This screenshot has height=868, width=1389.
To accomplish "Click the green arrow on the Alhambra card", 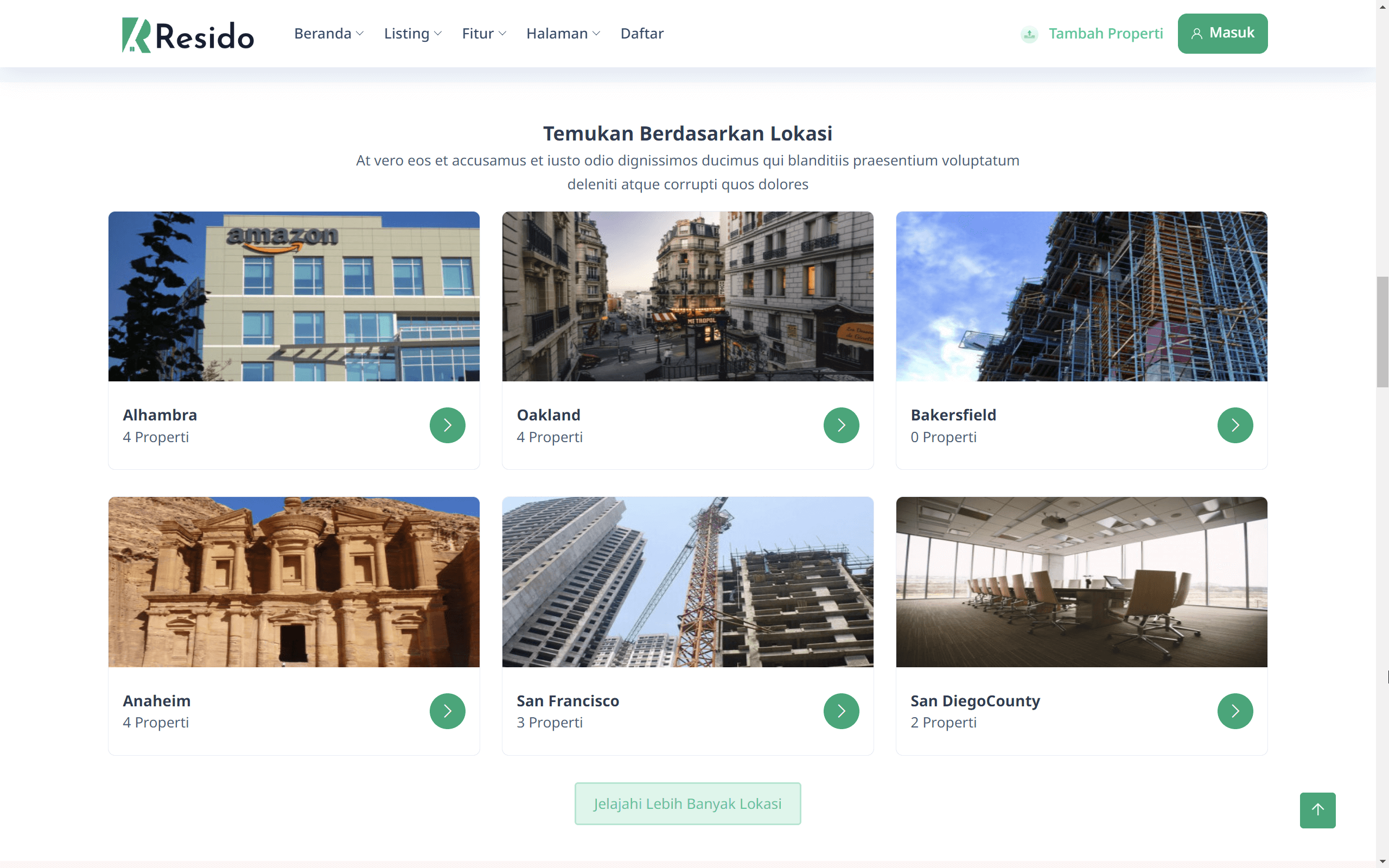I will click(x=447, y=425).
